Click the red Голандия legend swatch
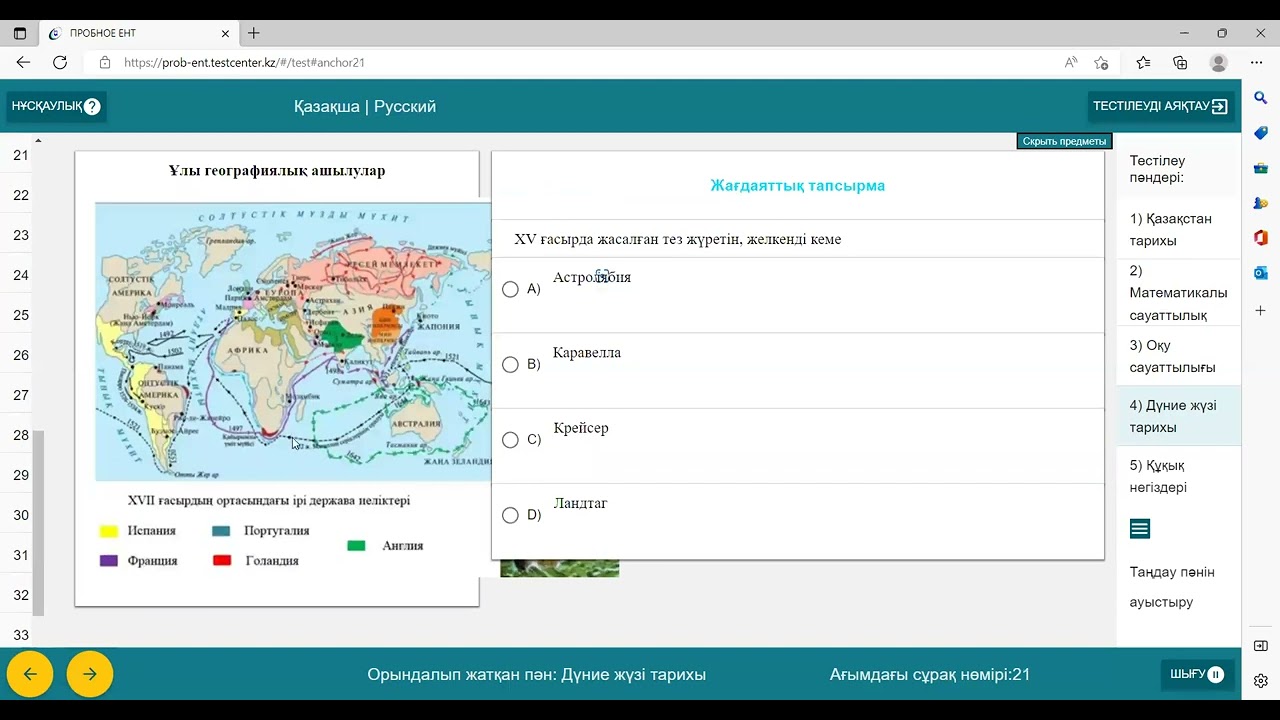Viewport: 1280px width, 720px height. tap(222, 561)
